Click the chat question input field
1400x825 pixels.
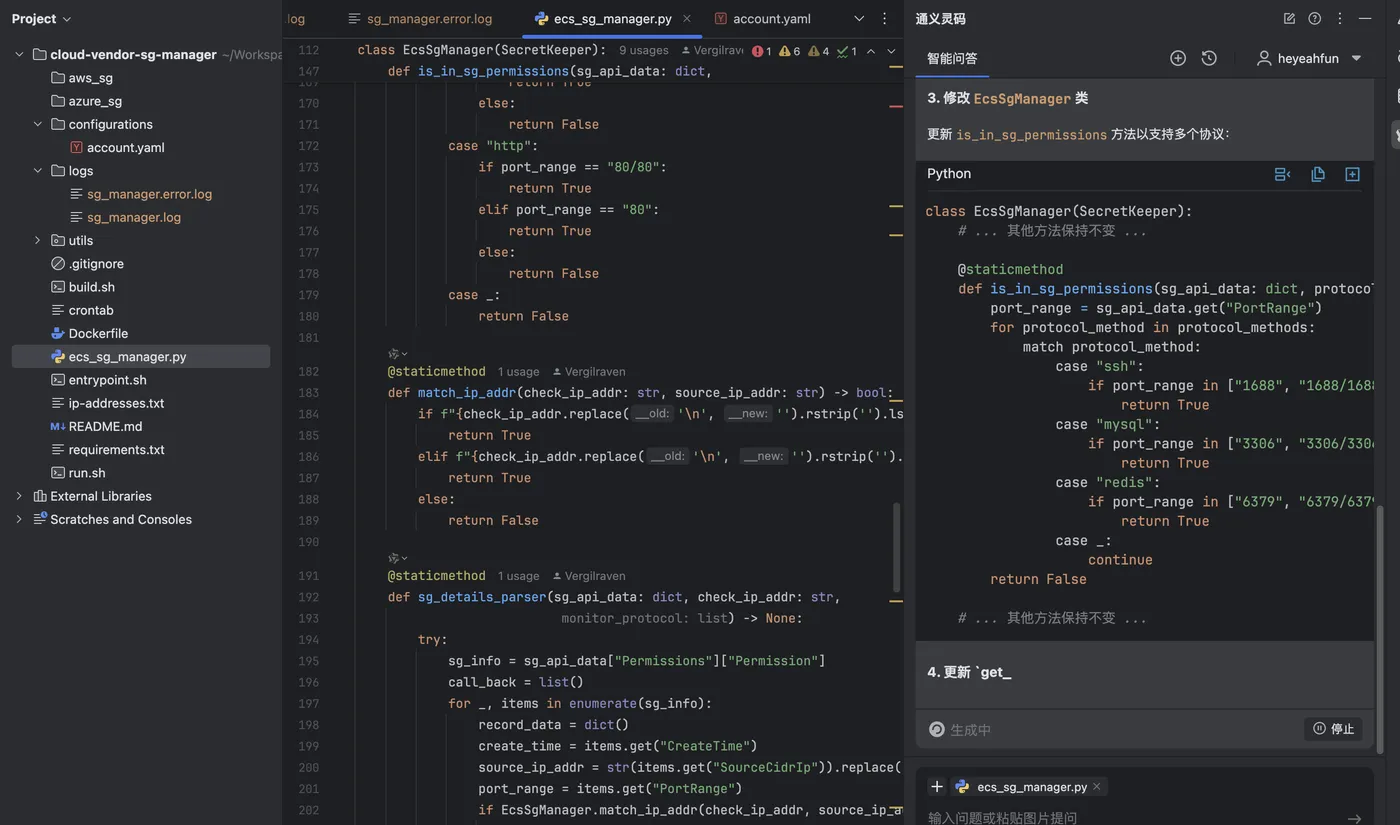tap(1130, 817)
